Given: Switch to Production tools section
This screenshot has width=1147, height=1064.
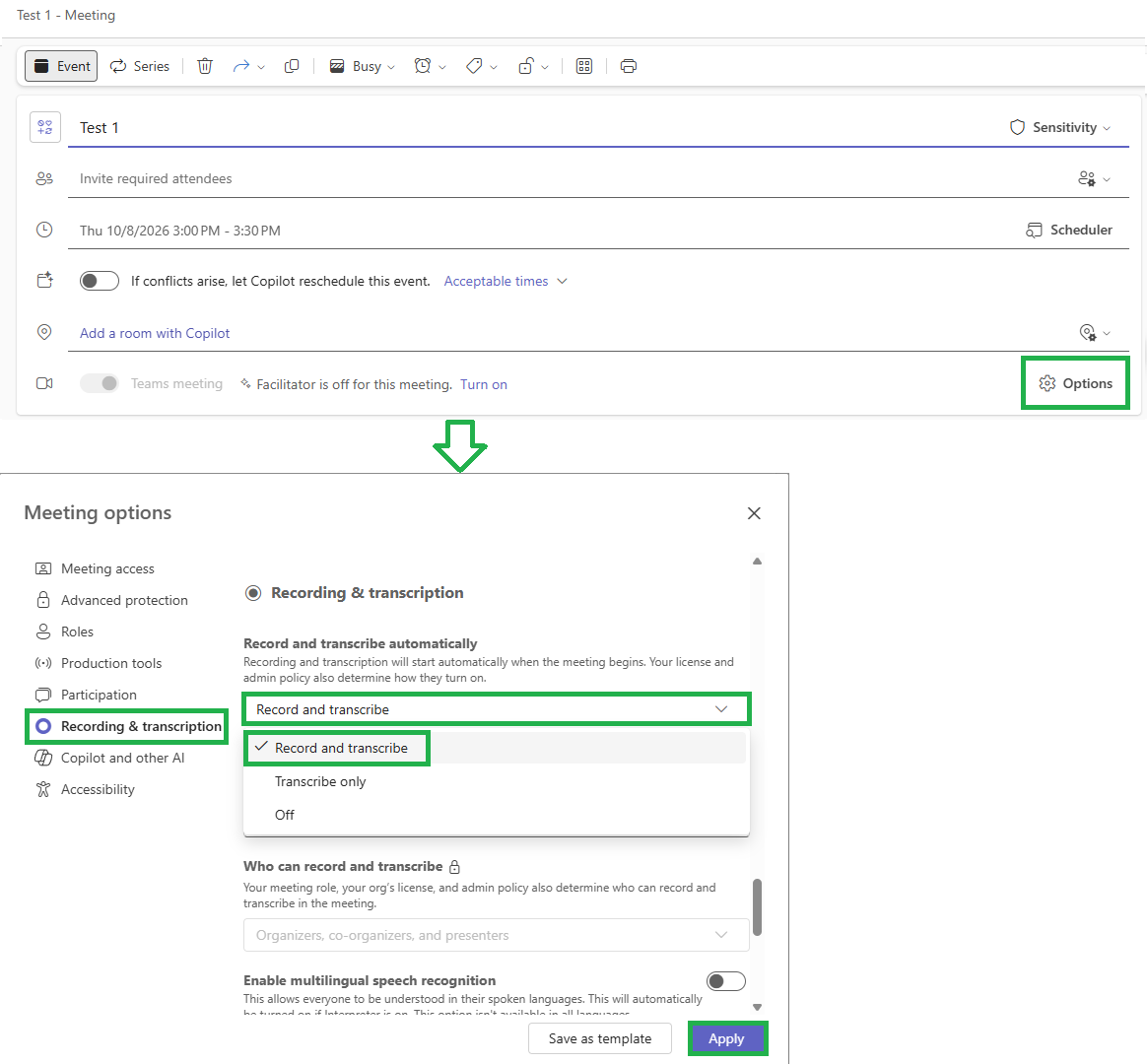Looking at the screenshot, I should tap(98, 663).
